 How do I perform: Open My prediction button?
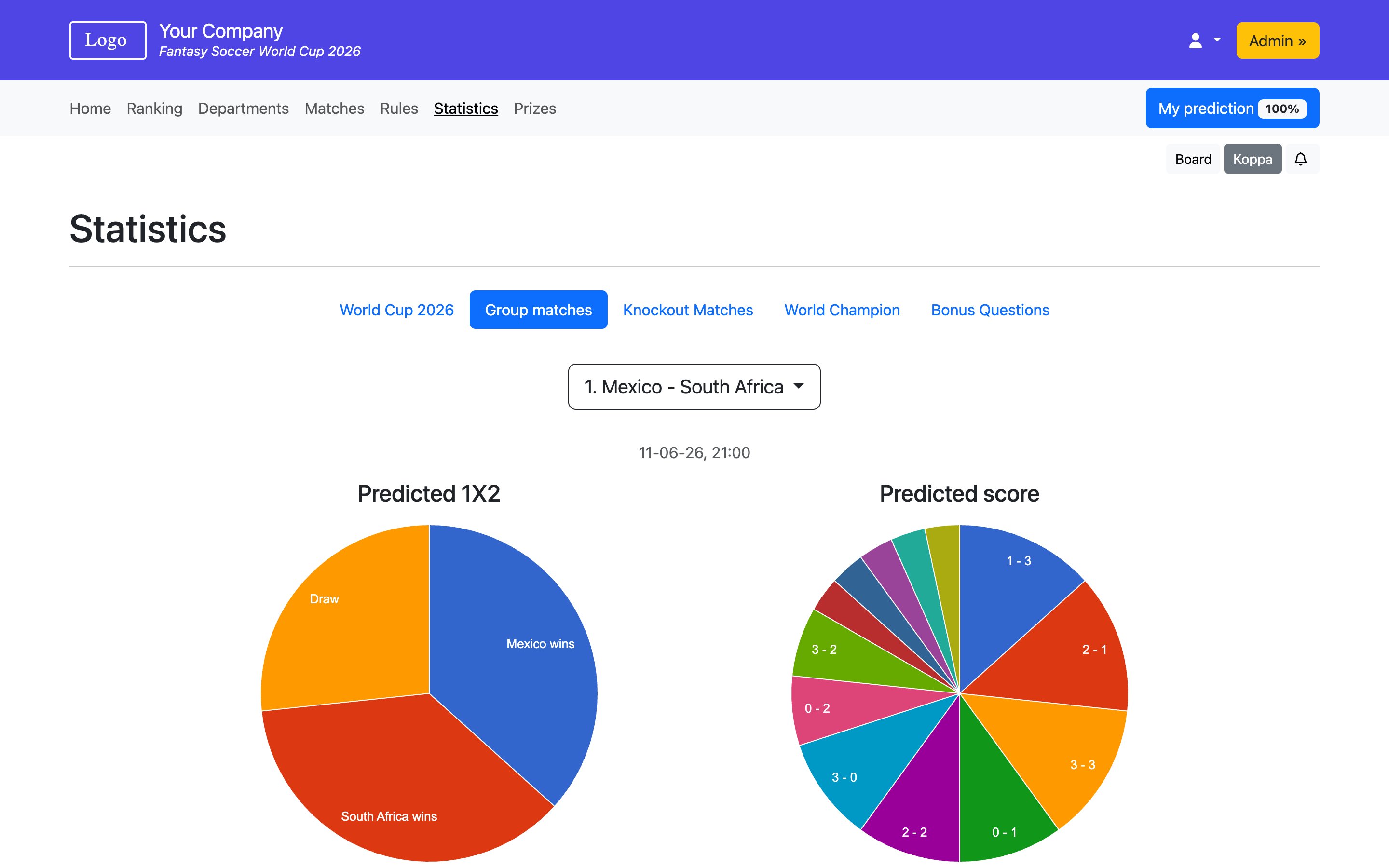1232,108
